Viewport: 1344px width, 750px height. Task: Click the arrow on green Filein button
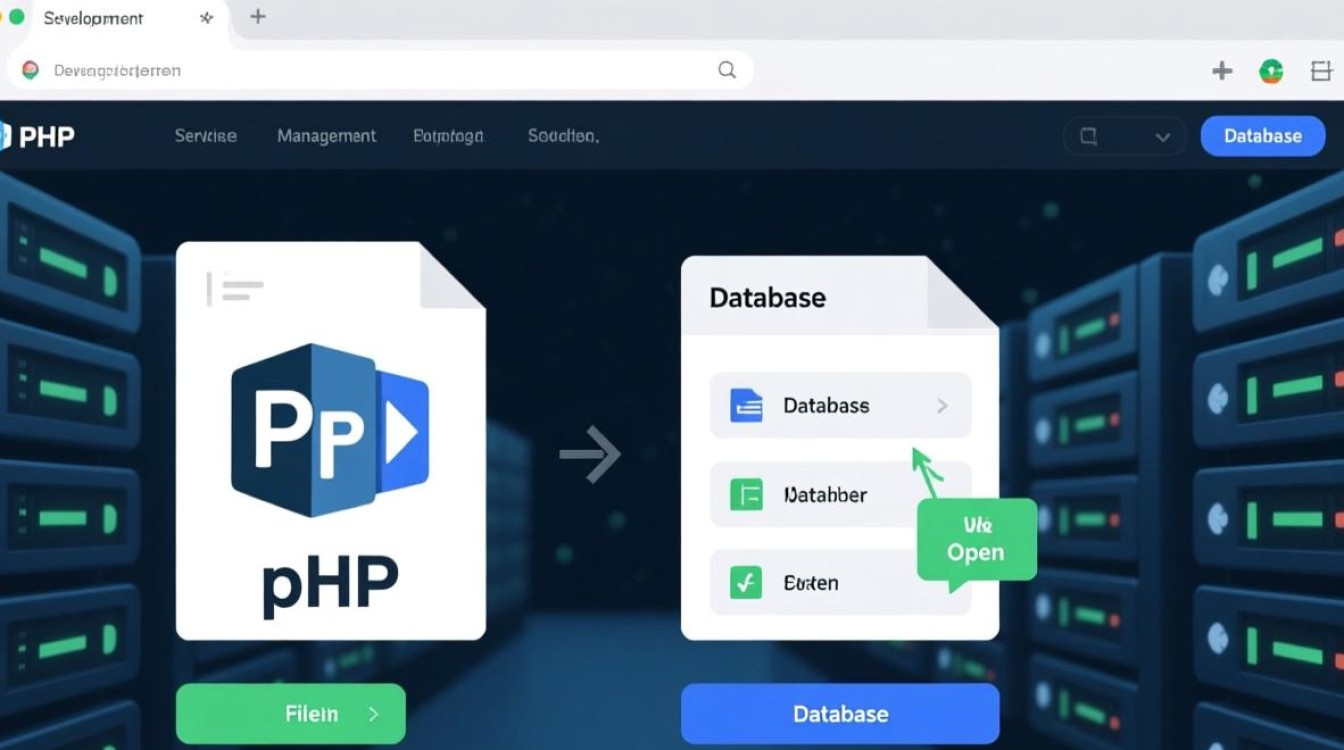[x=373, y=714]
